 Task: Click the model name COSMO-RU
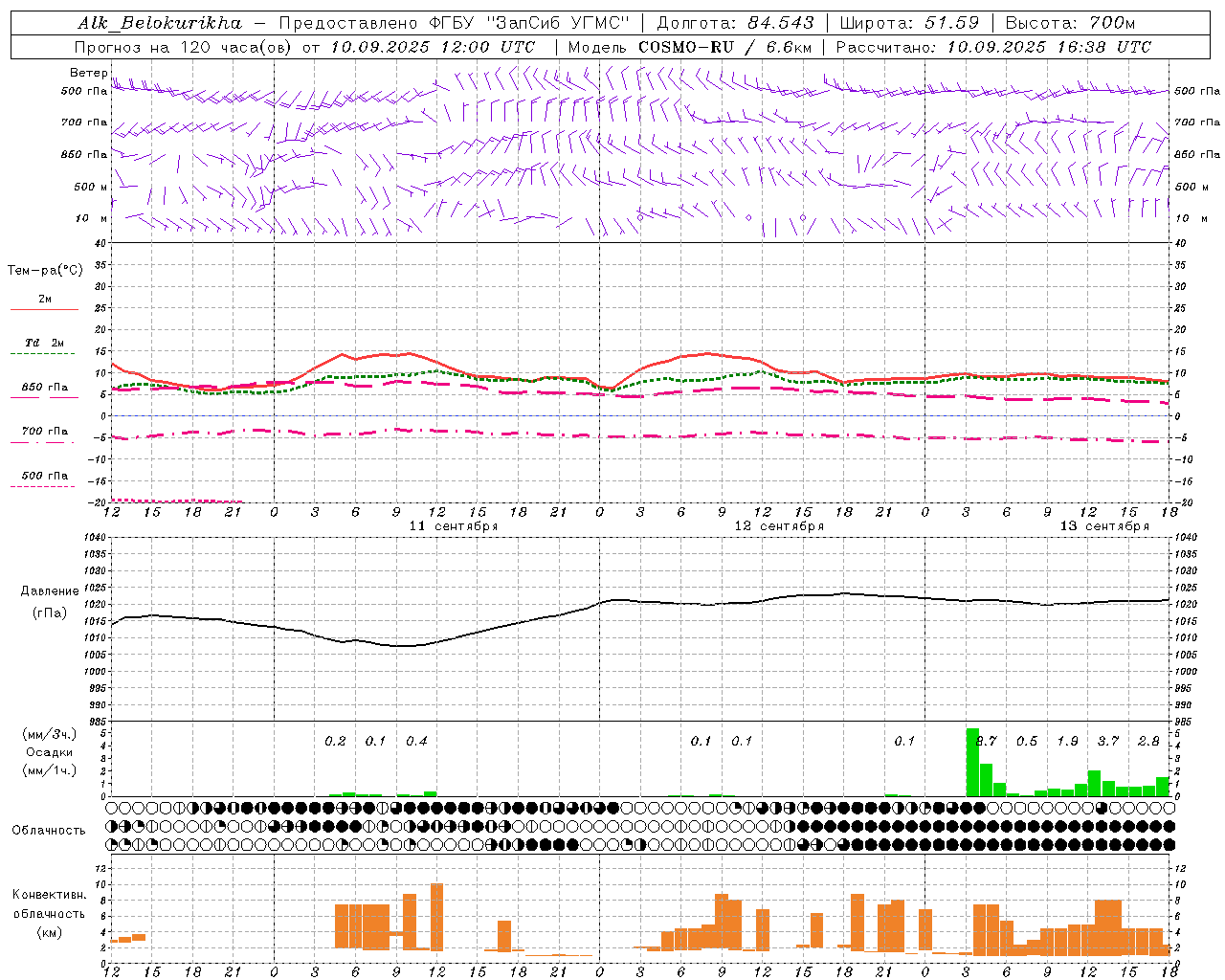pyautogui.click(x=686, y=47)
